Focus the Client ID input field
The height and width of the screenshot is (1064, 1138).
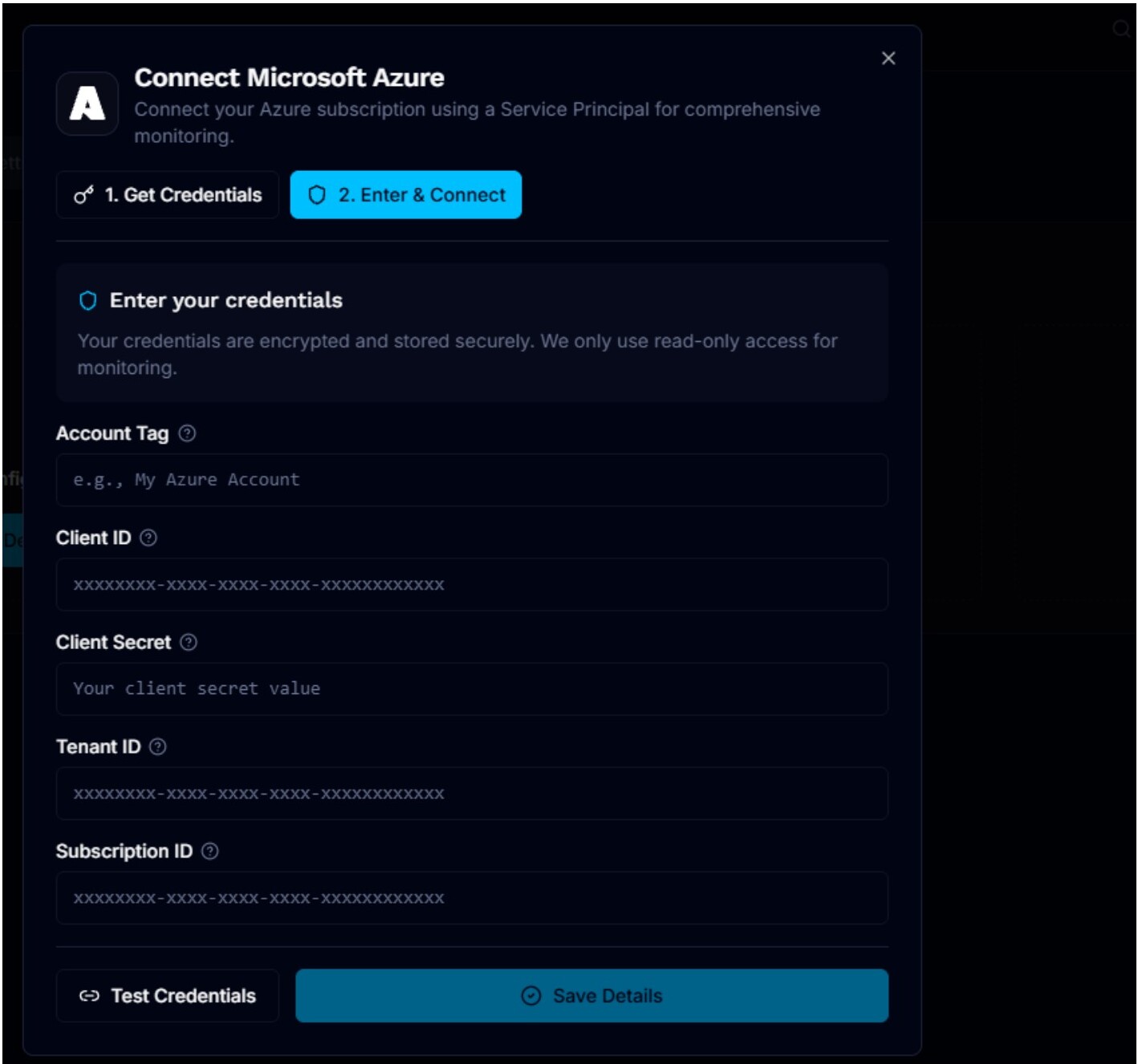point(472,584)
